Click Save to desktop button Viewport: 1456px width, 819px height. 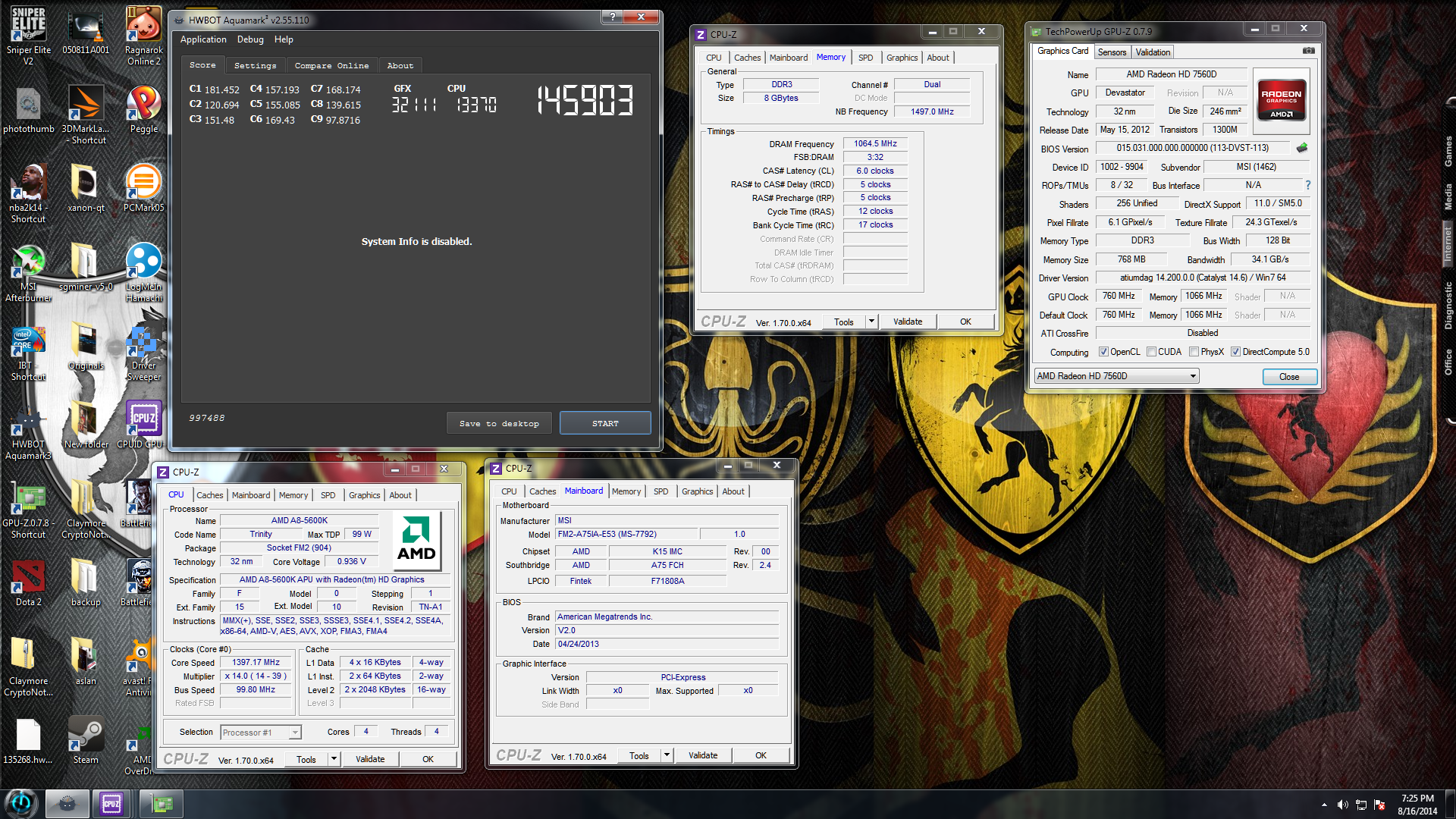[x=499, y=423]
